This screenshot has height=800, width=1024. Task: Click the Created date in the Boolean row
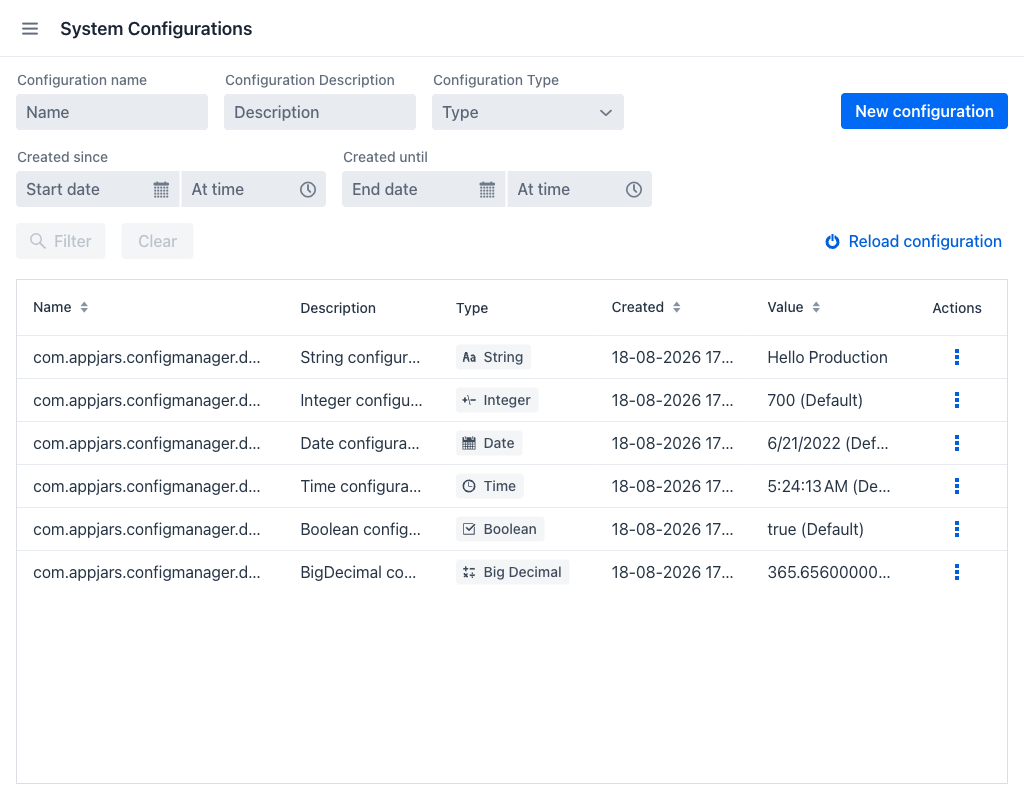point(672,530)
